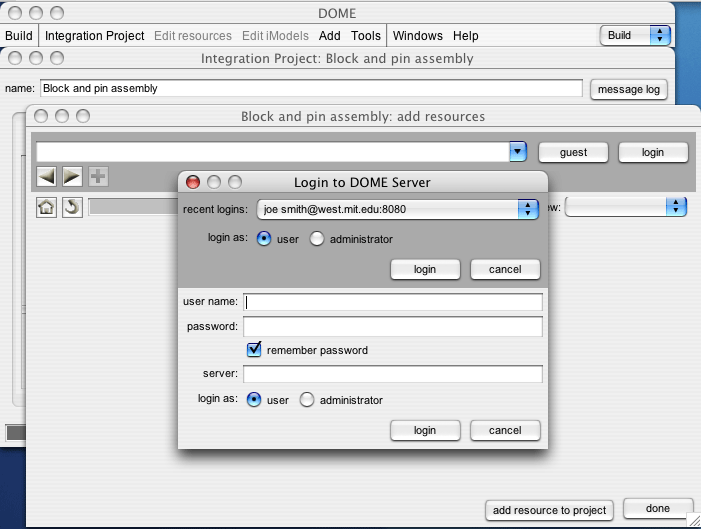Open the Tools menu
The width and height of the screenshot is (701, 529).
[366, 36]
